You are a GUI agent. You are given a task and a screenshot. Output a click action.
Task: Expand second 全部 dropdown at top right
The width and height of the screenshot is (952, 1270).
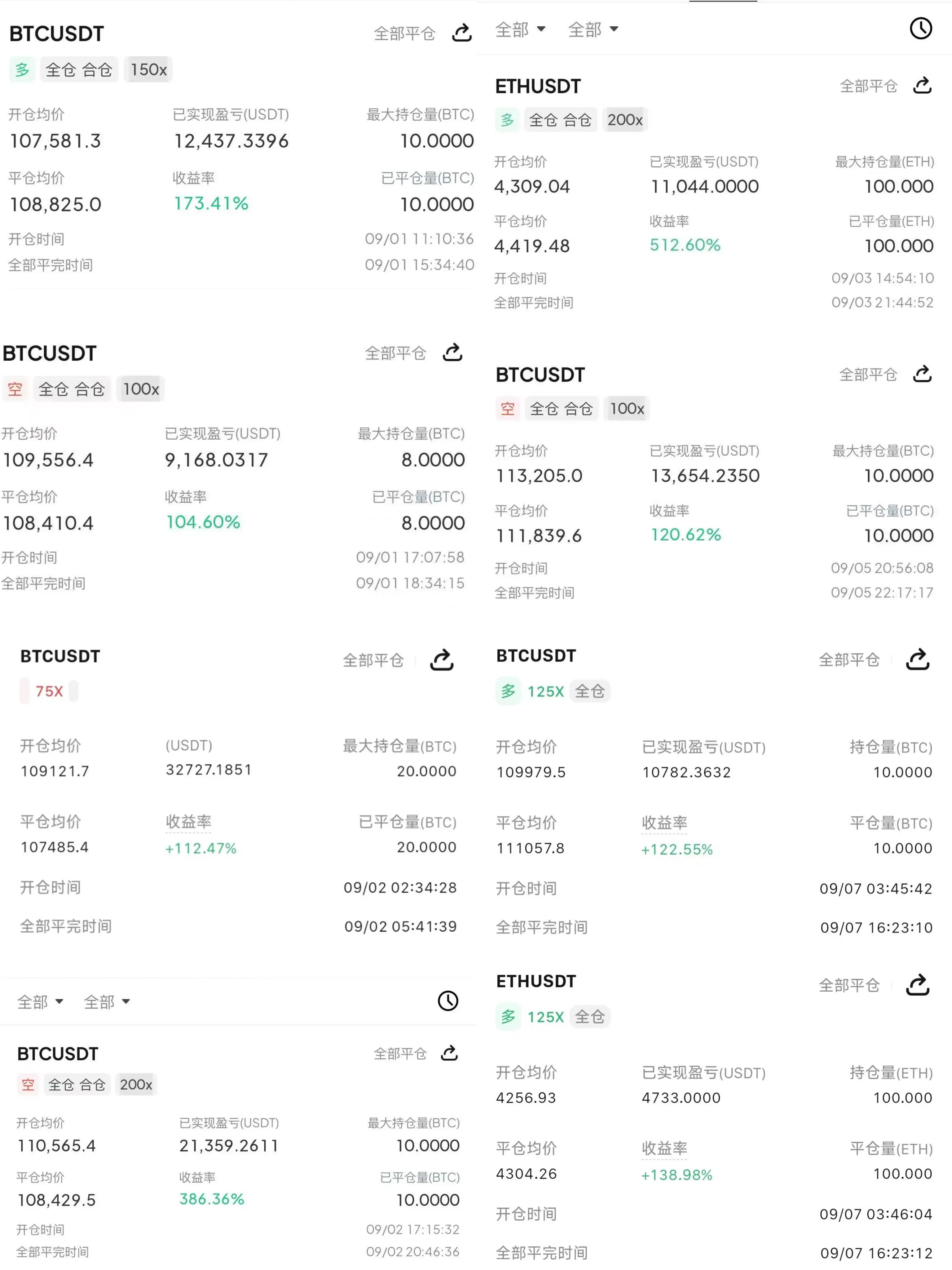point(593,29)
